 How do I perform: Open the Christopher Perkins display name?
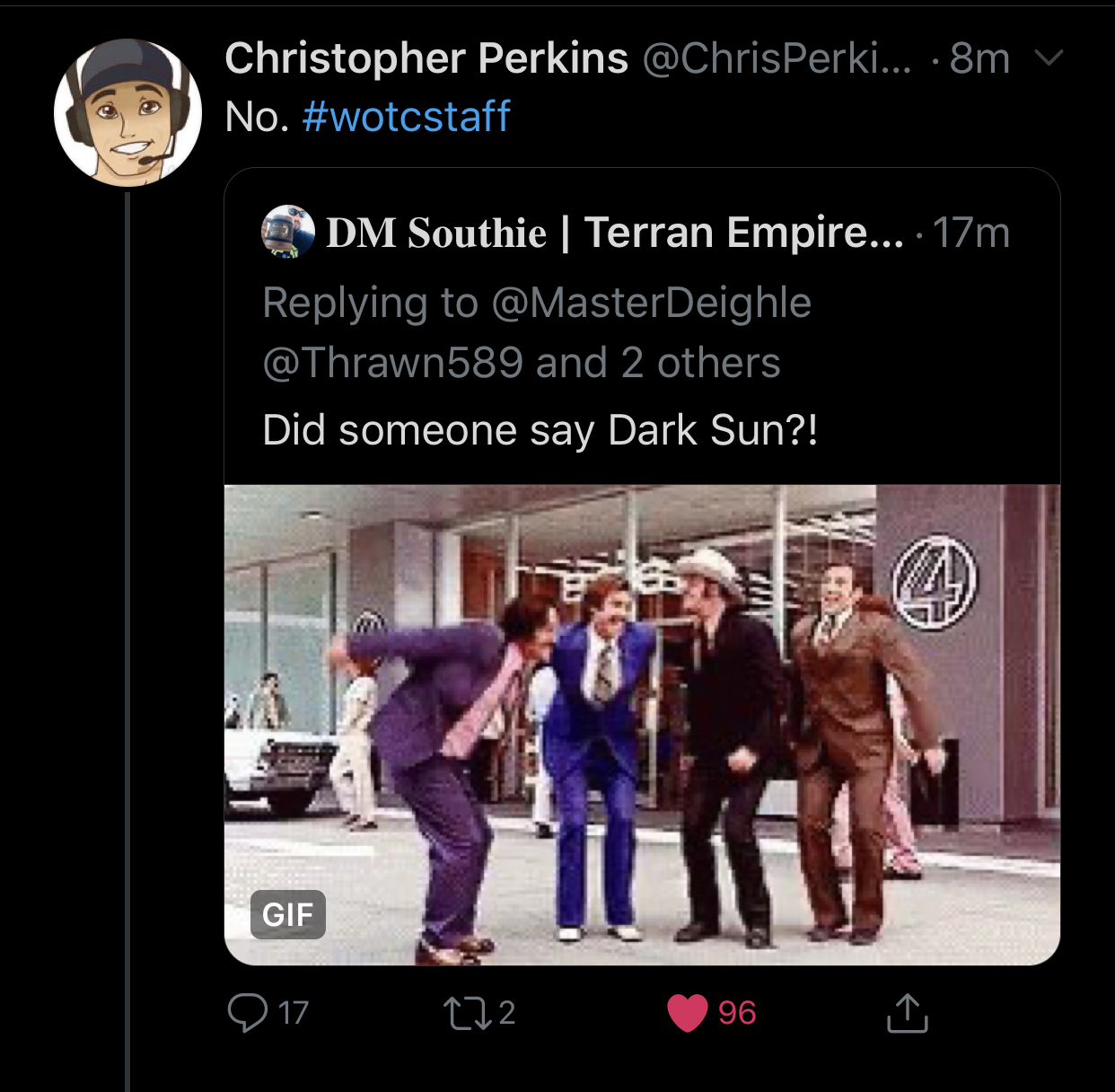(x=426, y=58)
